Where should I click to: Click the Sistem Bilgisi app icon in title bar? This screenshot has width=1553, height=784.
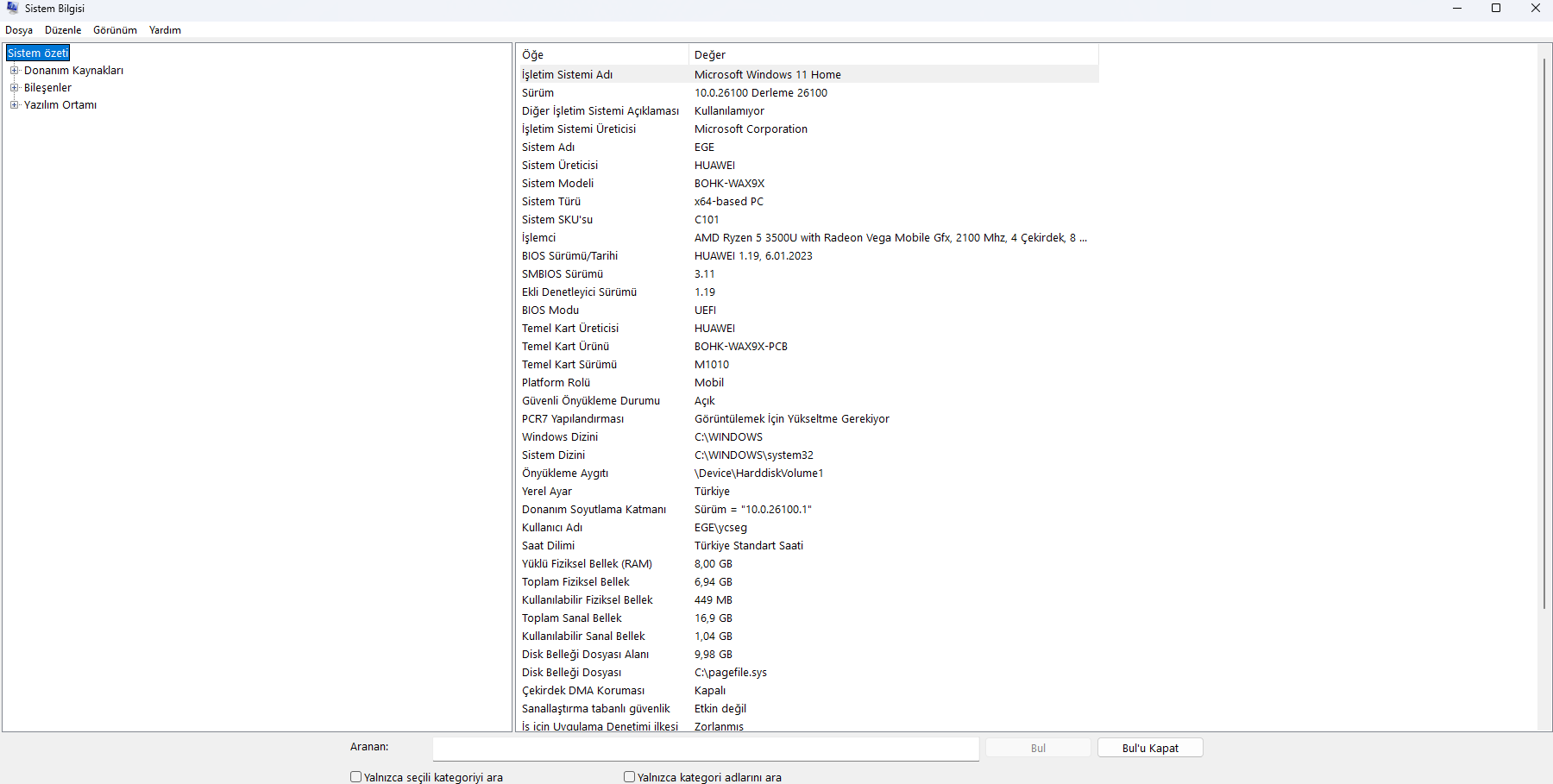12,8
